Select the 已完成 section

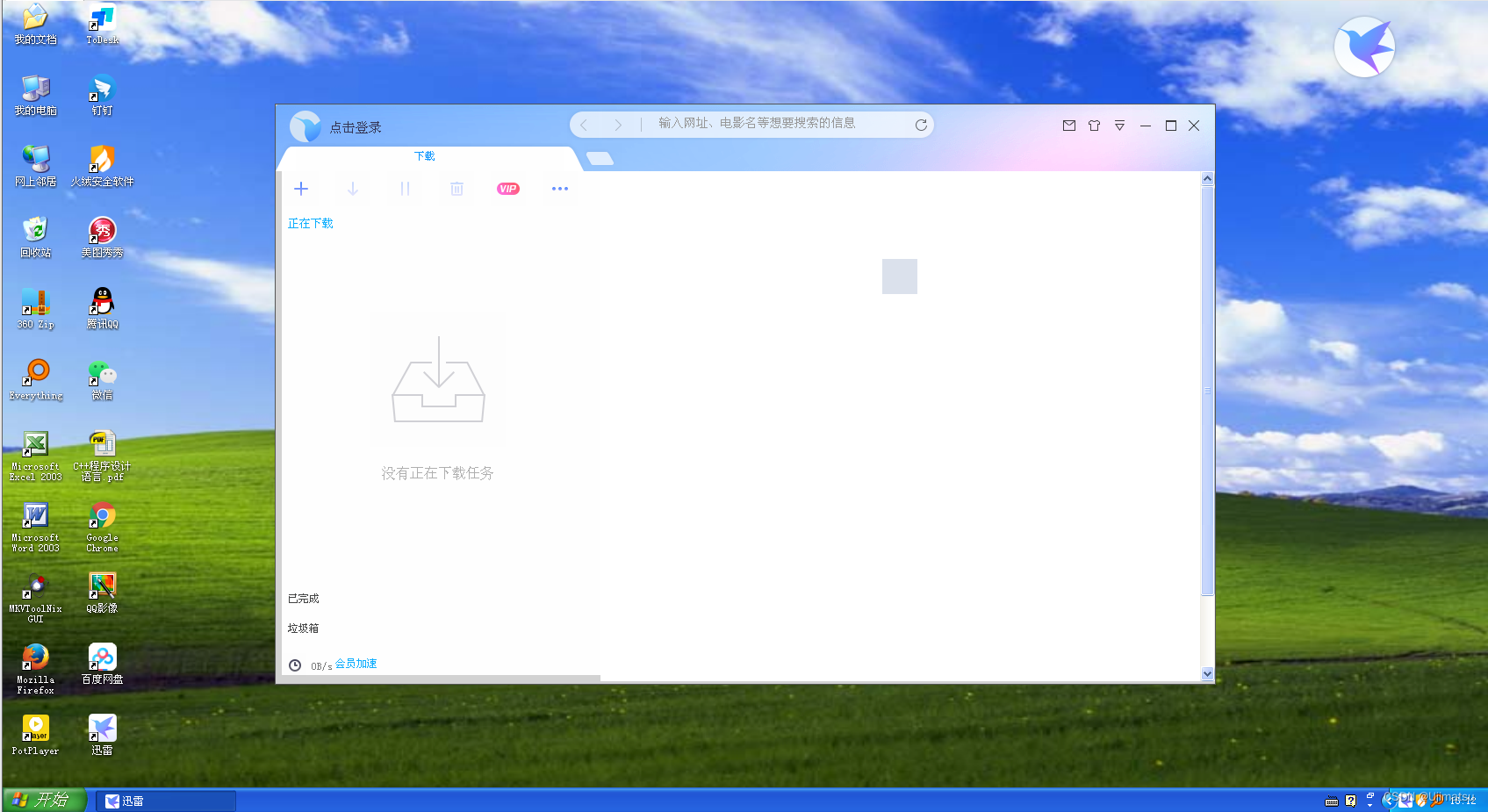304,599
